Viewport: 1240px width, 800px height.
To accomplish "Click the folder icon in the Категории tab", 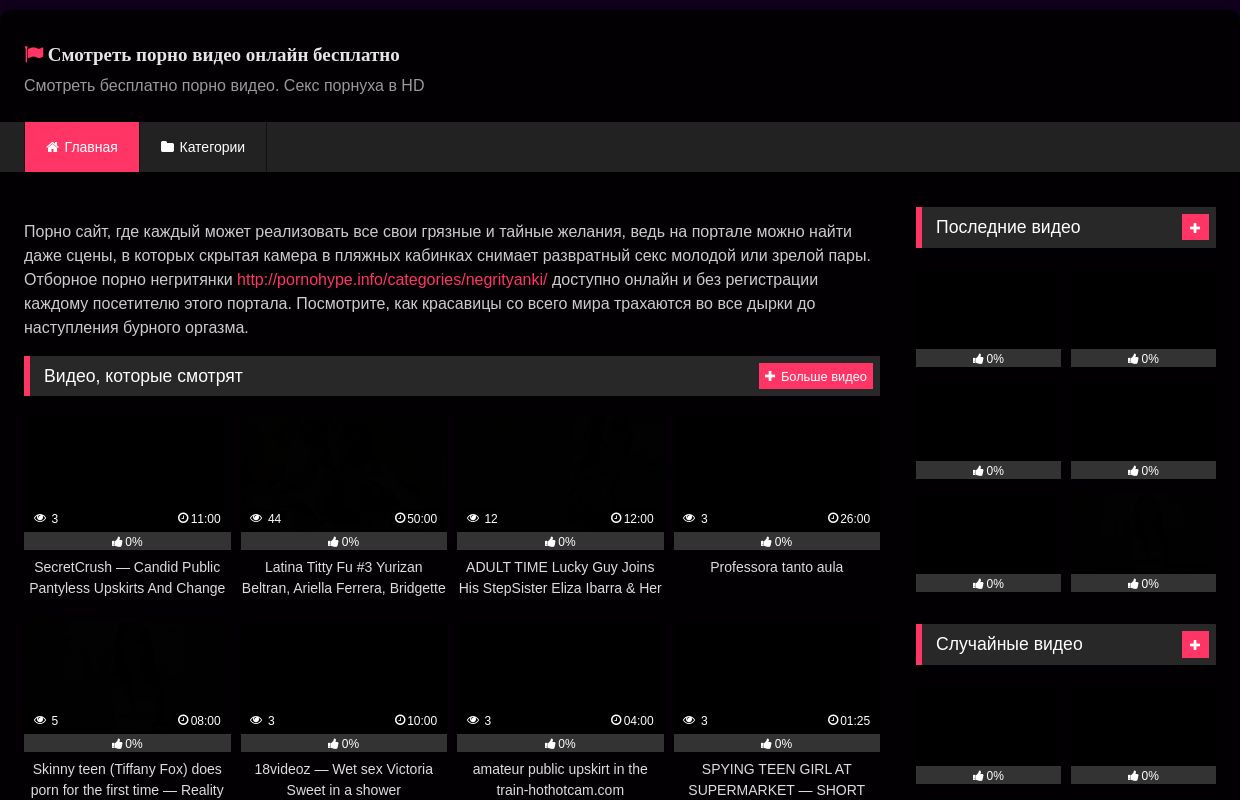I will coord(168,147).
